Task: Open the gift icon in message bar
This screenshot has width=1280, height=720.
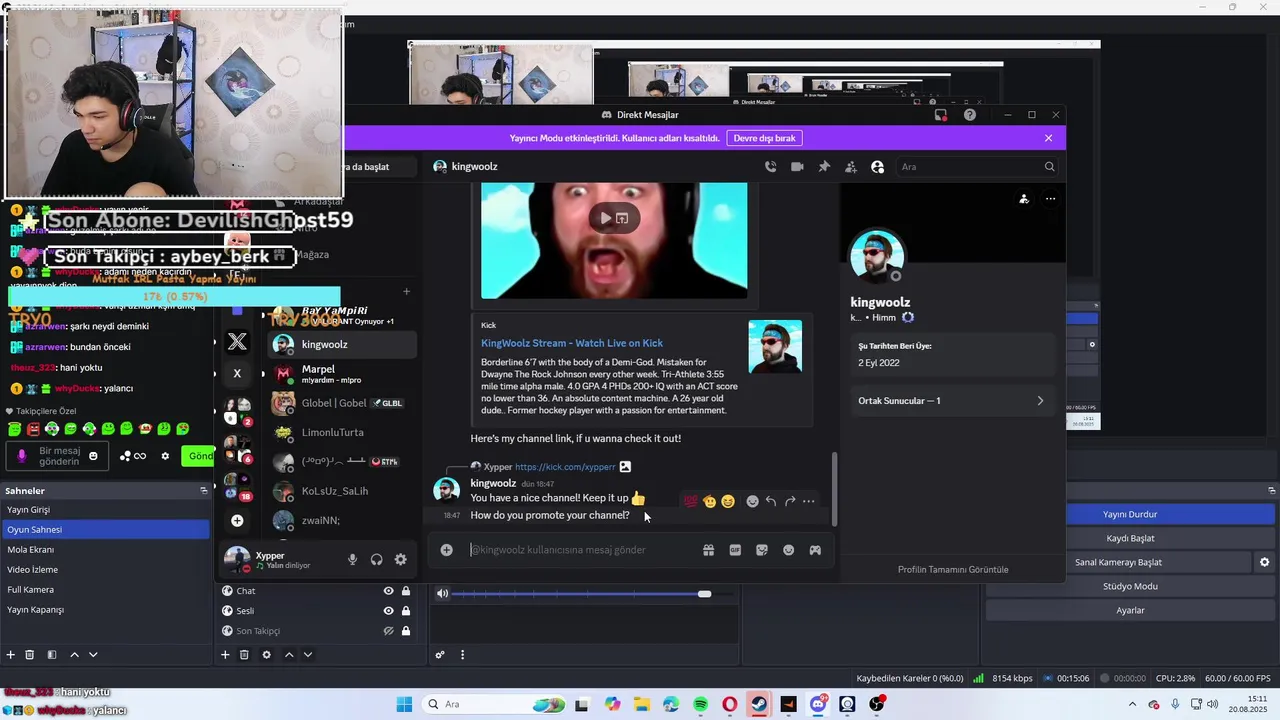Action: (708, 550)
